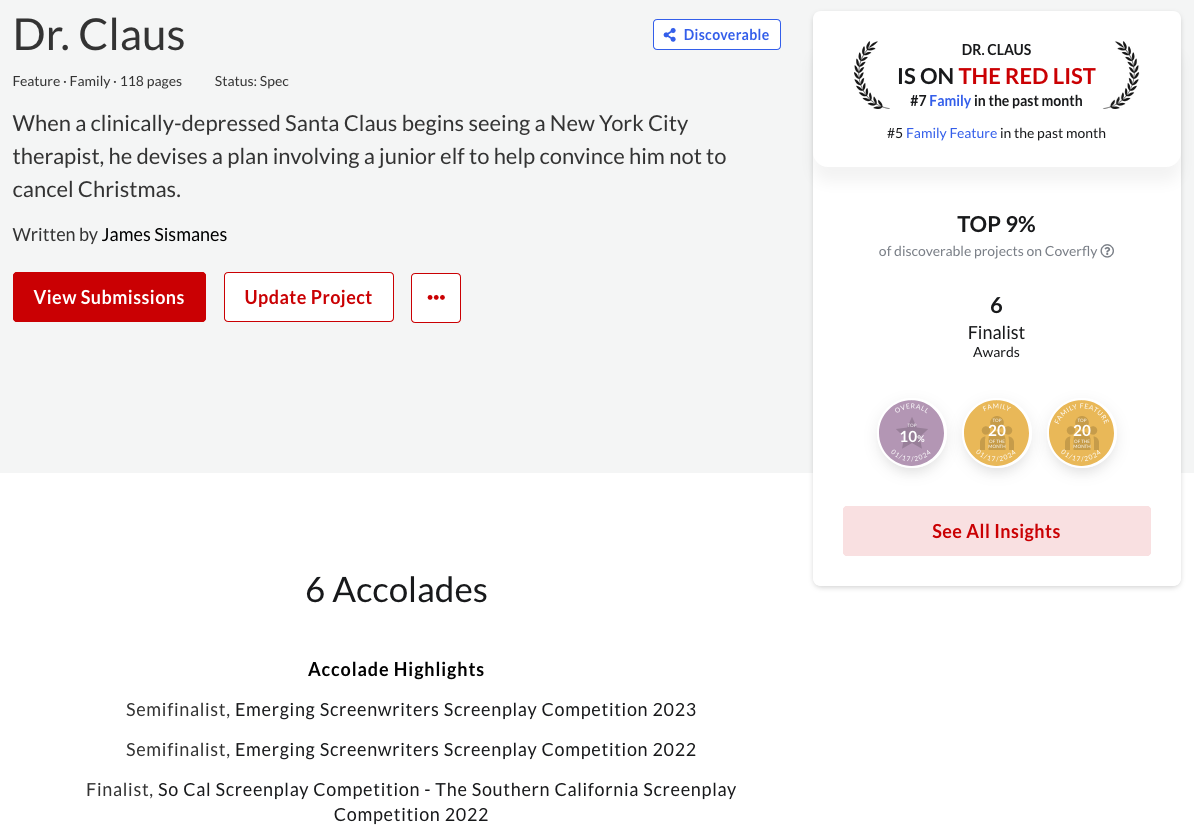
Task: Open Emerging Screenwriters Screenplay Competition 2022 accolade
Action: (465, 750)
